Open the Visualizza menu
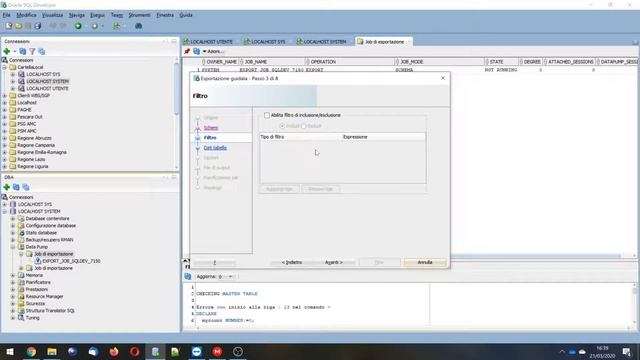This screenshot has width=640, height=360. [53, 15]
